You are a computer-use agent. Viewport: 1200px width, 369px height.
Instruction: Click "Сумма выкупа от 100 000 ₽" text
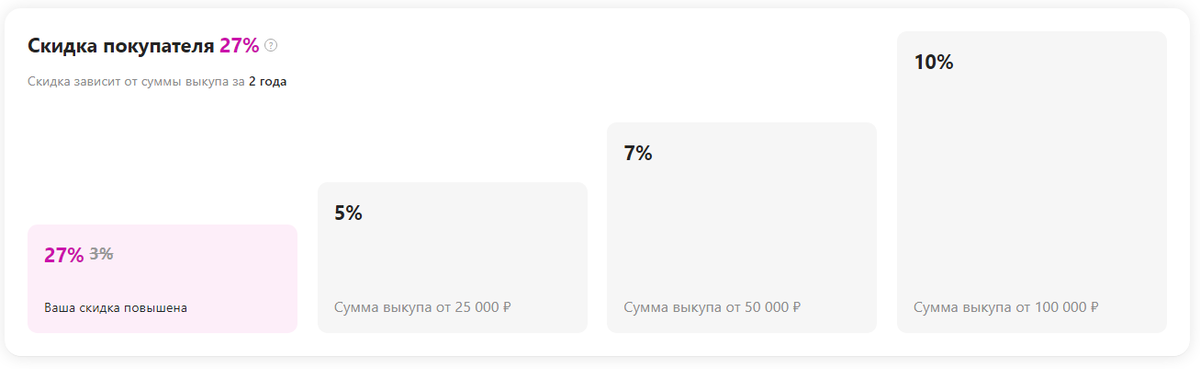(x=1006, y=308)
